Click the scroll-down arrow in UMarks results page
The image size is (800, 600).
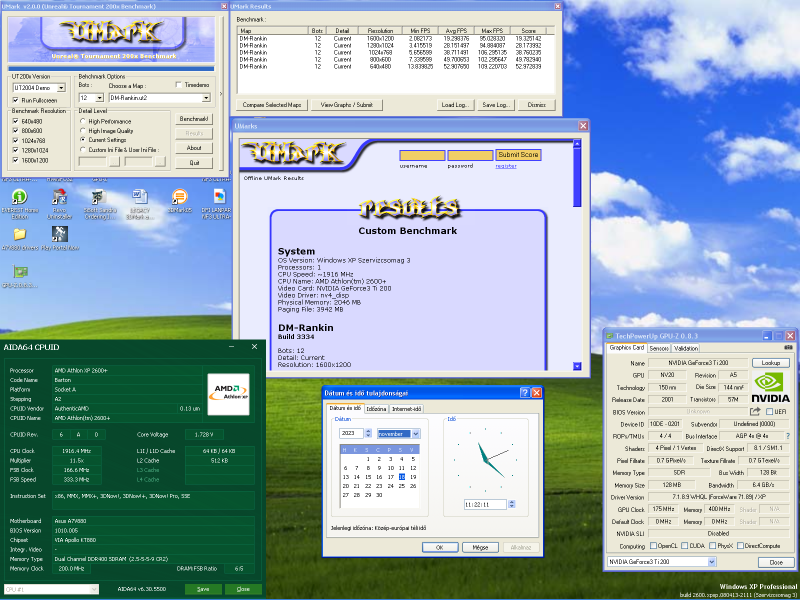(577, 366)
